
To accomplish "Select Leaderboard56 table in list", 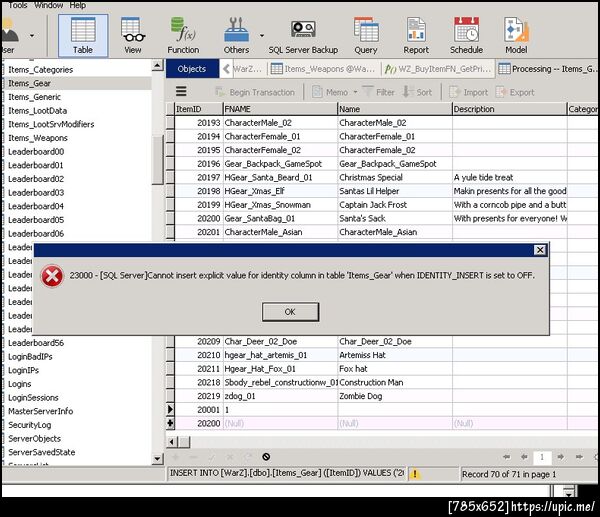I will coord(36,343).
